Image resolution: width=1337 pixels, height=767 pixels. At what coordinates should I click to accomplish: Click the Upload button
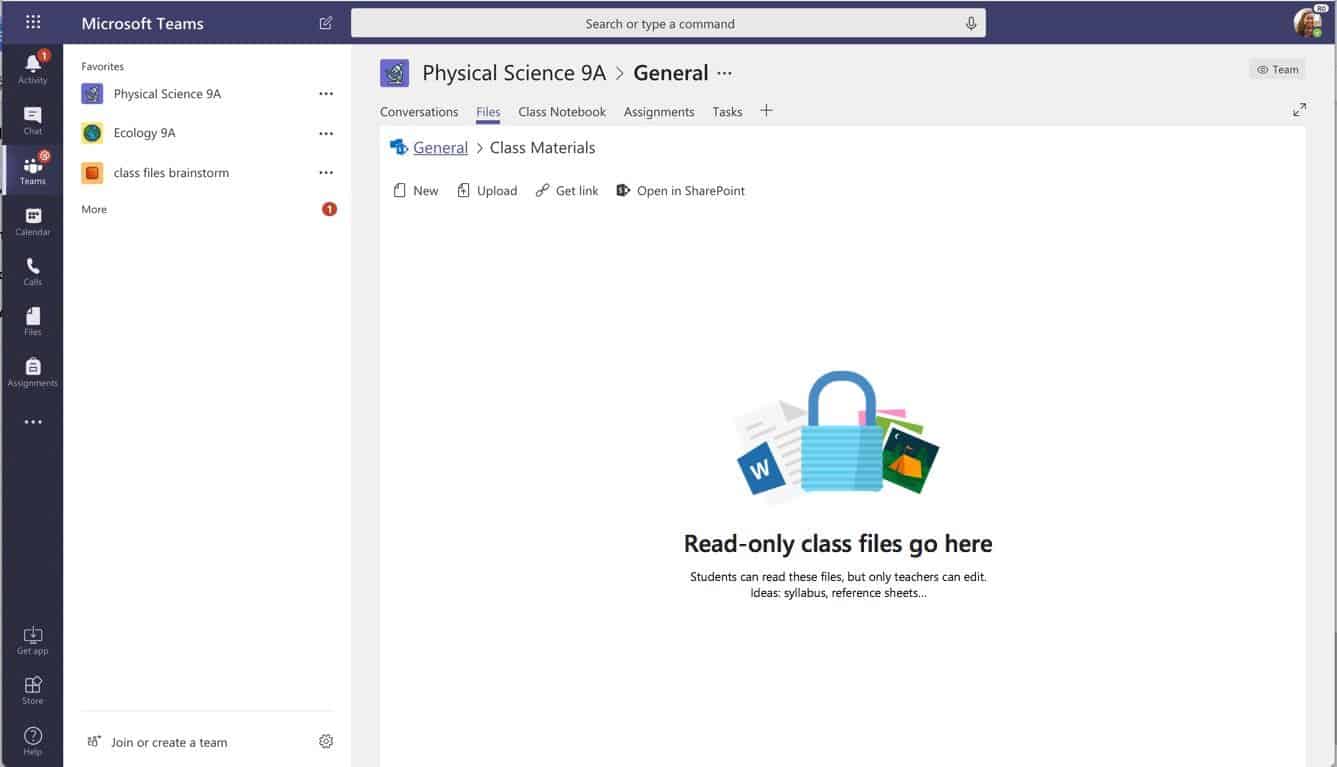point(487,191)
